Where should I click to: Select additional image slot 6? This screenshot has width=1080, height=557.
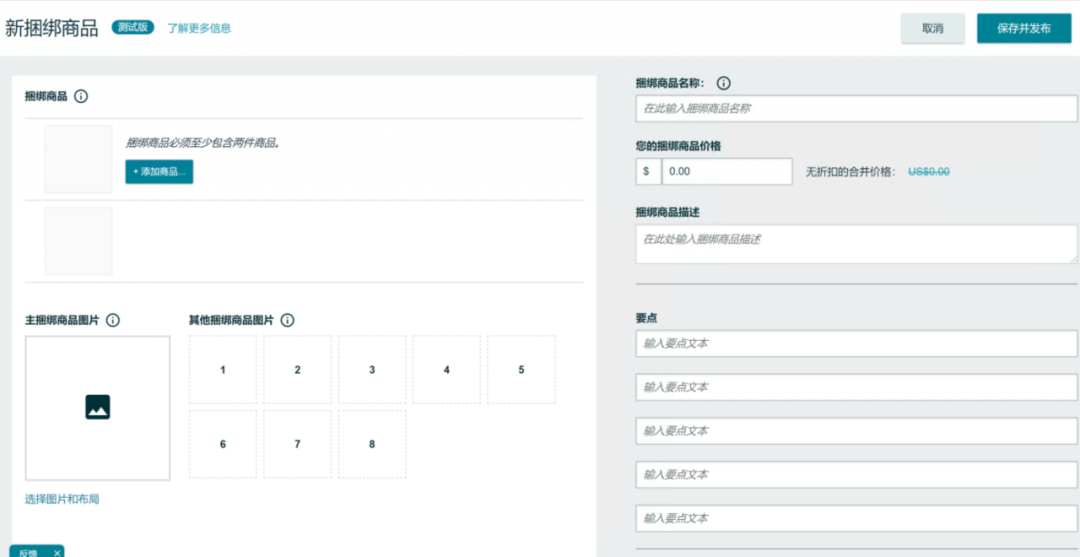(222, 444)
